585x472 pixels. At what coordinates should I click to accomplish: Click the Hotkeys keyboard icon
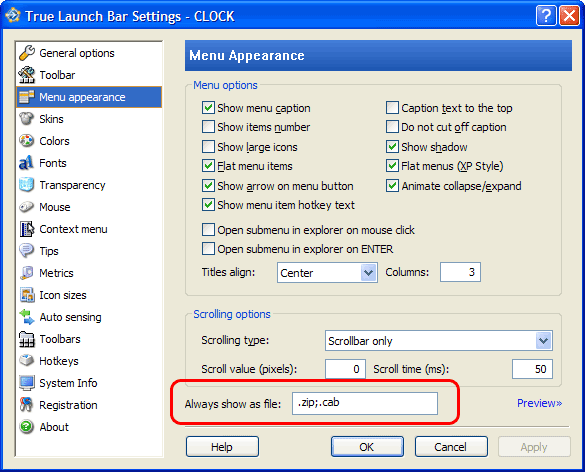click(26, 361)
